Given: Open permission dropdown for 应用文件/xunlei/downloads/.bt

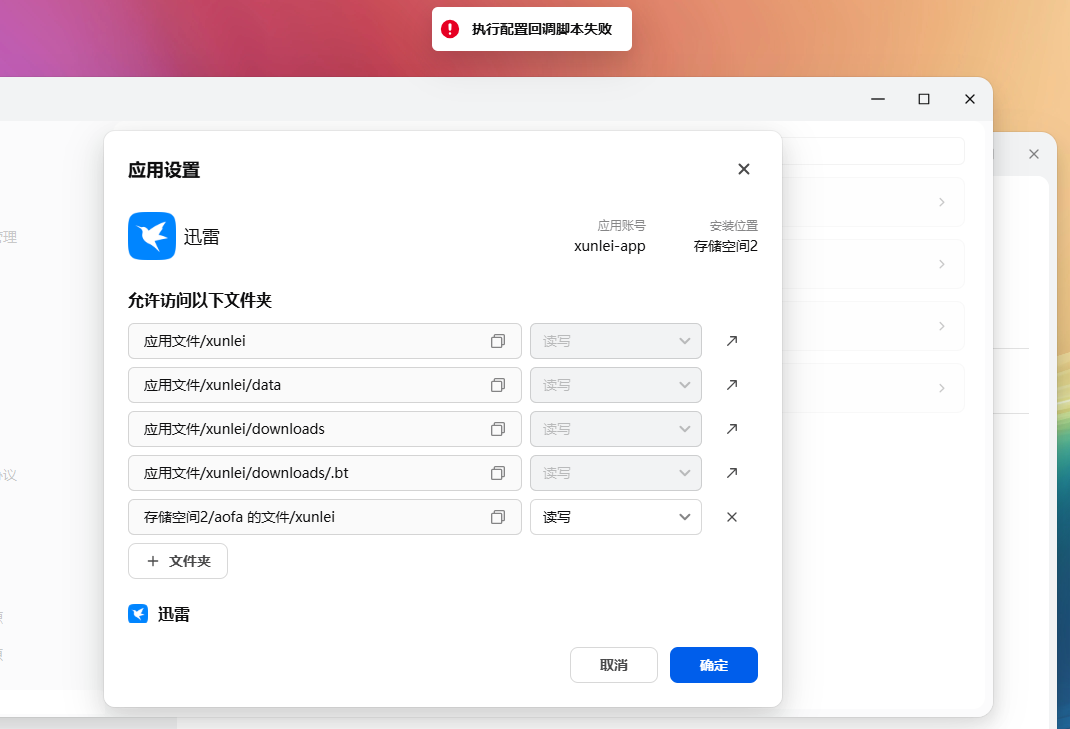Looking at the screenshot, I should pos(616,473).
